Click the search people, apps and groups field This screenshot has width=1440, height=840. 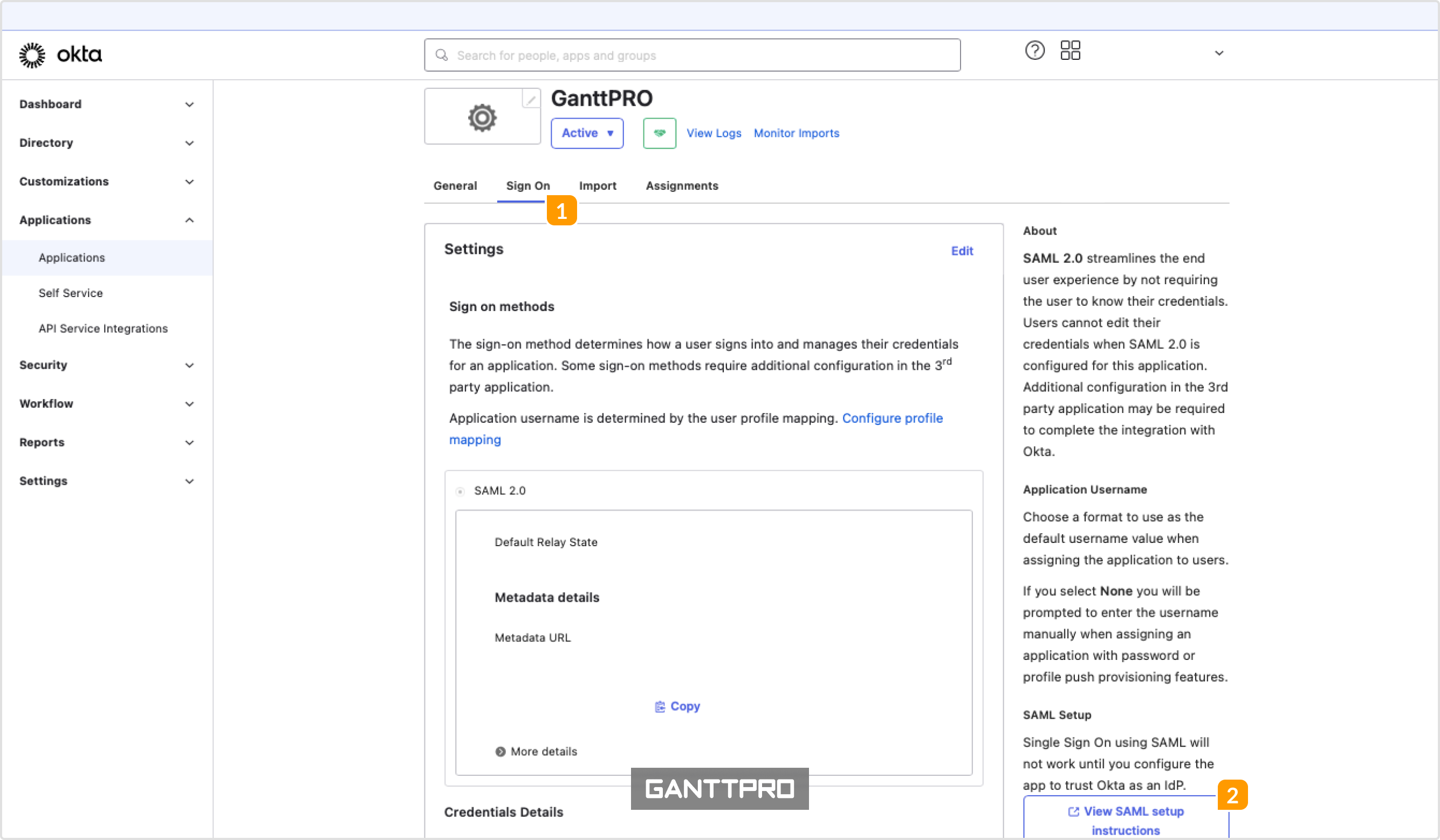pyautogui.click(x=692, y=56)
